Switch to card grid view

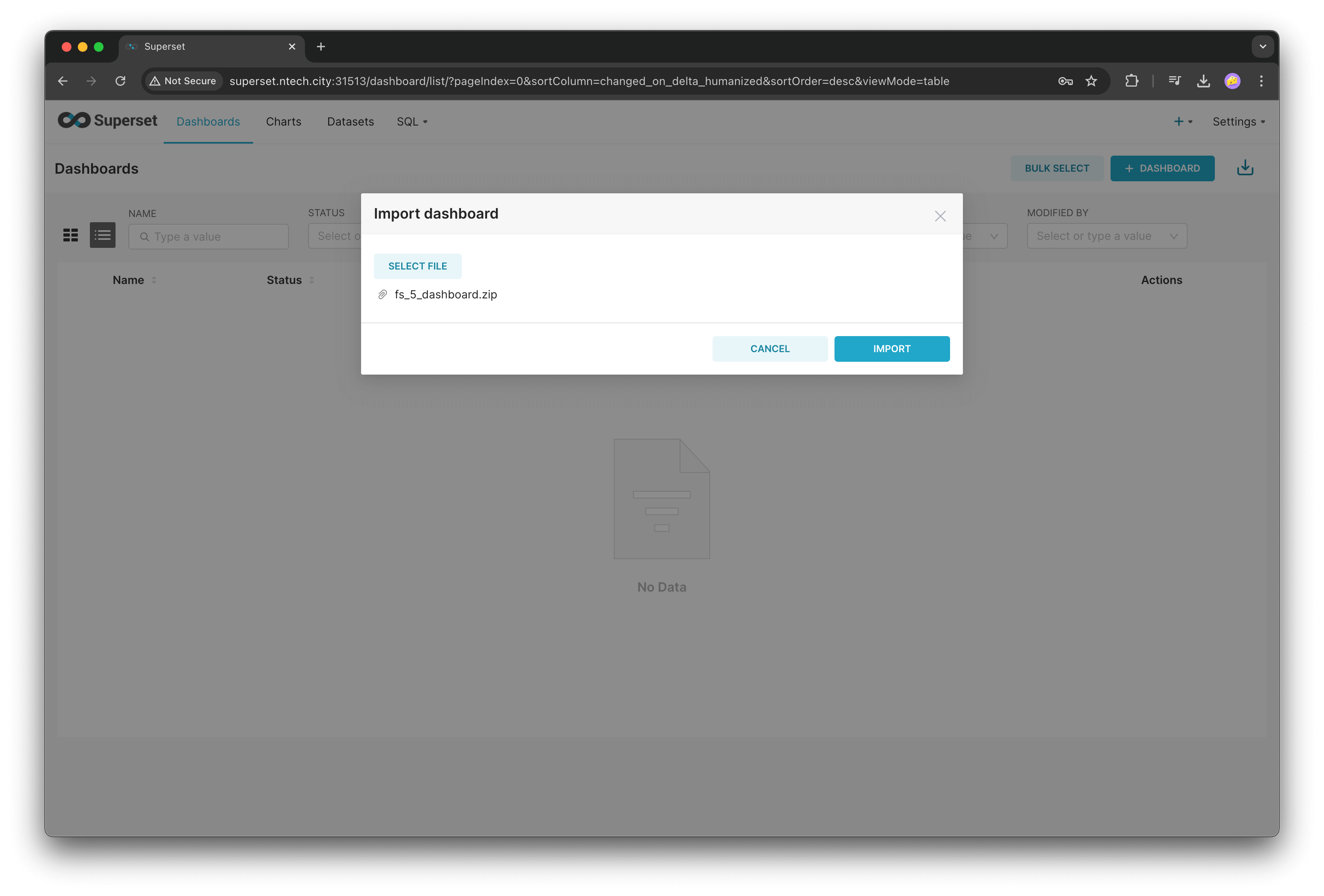(71, 235)
